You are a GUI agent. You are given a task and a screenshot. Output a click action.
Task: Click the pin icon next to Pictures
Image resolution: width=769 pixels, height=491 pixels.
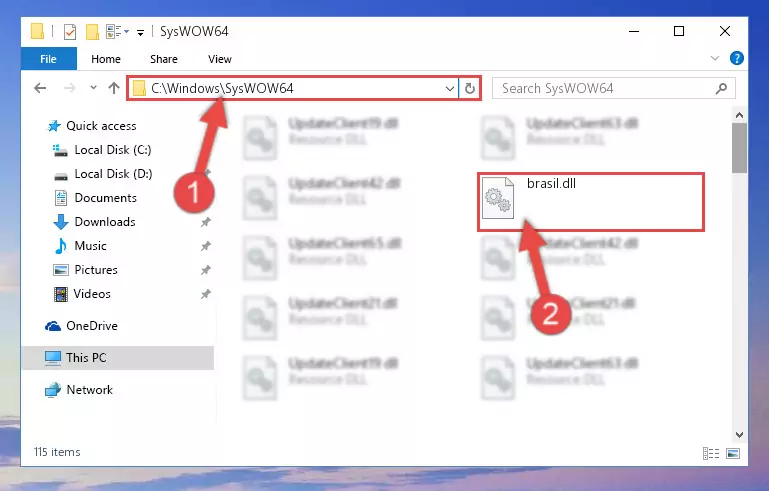(x=205, y=270)
